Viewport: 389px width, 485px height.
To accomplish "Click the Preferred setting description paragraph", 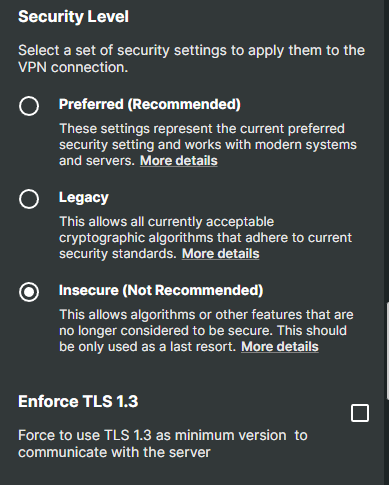I will 208,145.
